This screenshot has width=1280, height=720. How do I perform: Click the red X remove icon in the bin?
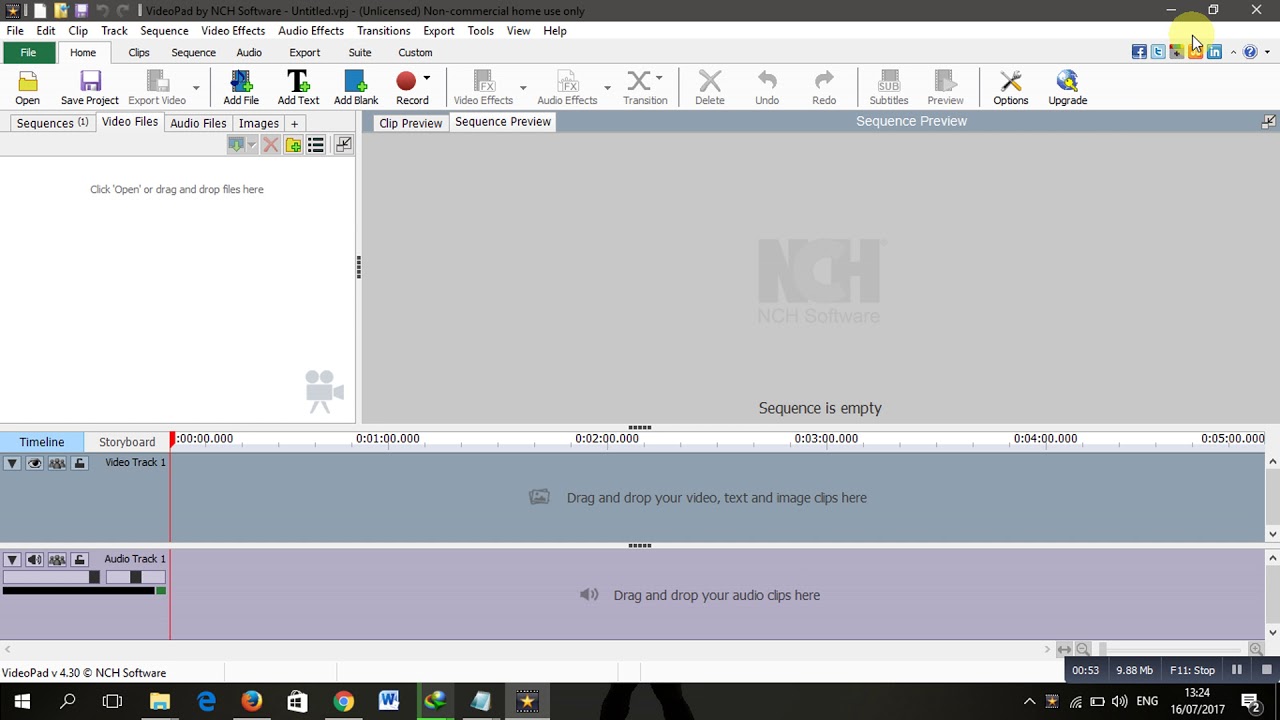(x=271, y=145)
